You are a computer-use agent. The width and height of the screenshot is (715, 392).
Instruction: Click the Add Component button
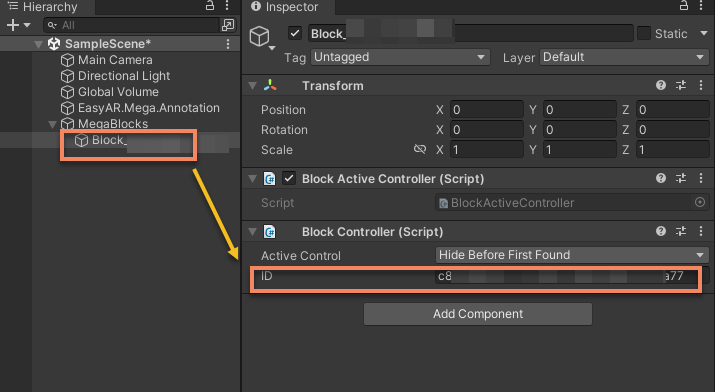click(478, 314)
